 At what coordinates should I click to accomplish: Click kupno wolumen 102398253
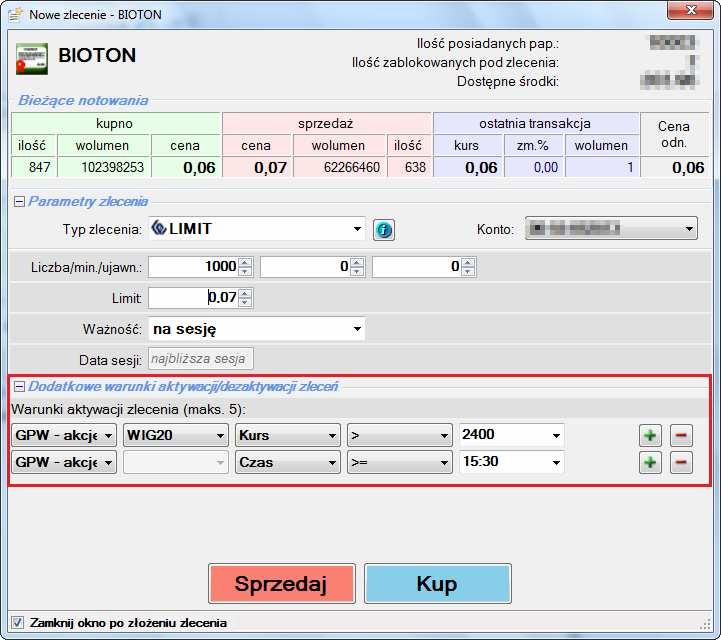[x=112, y=167]
